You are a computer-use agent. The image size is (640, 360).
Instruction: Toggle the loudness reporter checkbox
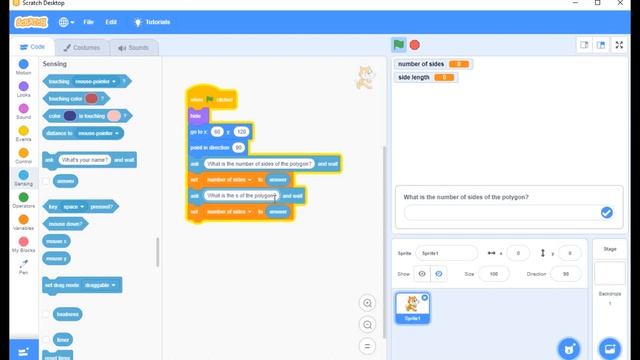(x=46, y=314)
